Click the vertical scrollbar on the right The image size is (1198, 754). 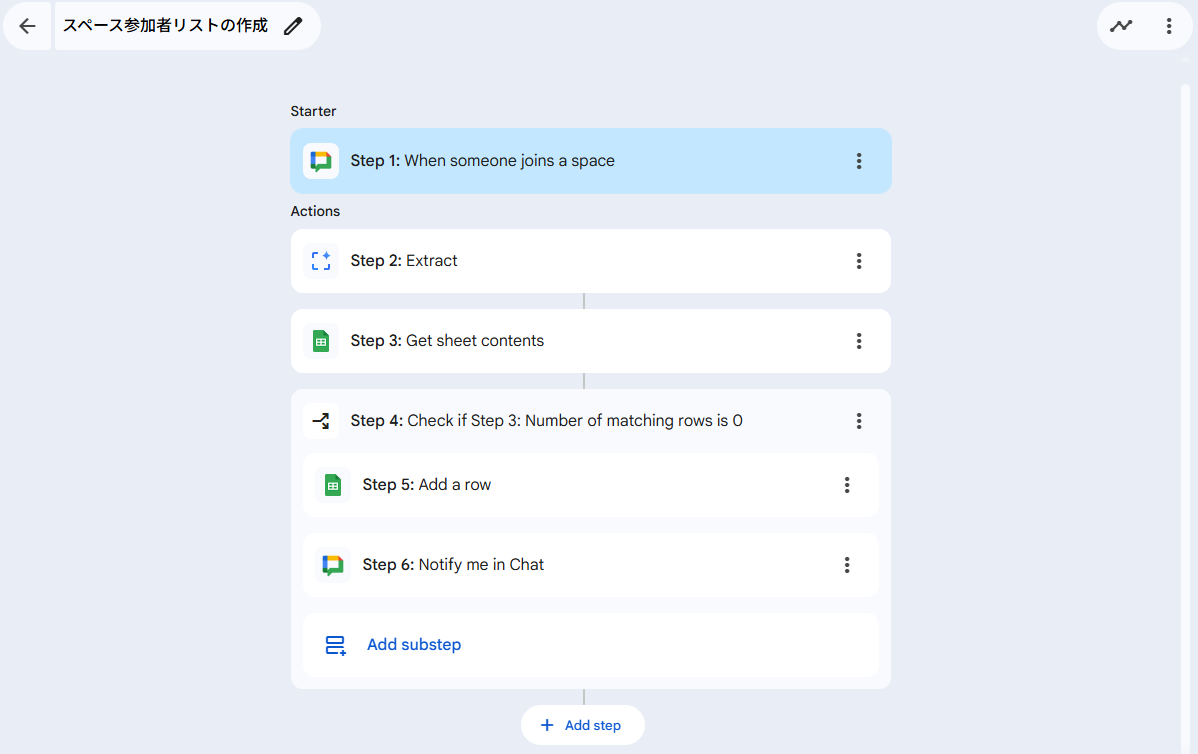point(1186,400)
